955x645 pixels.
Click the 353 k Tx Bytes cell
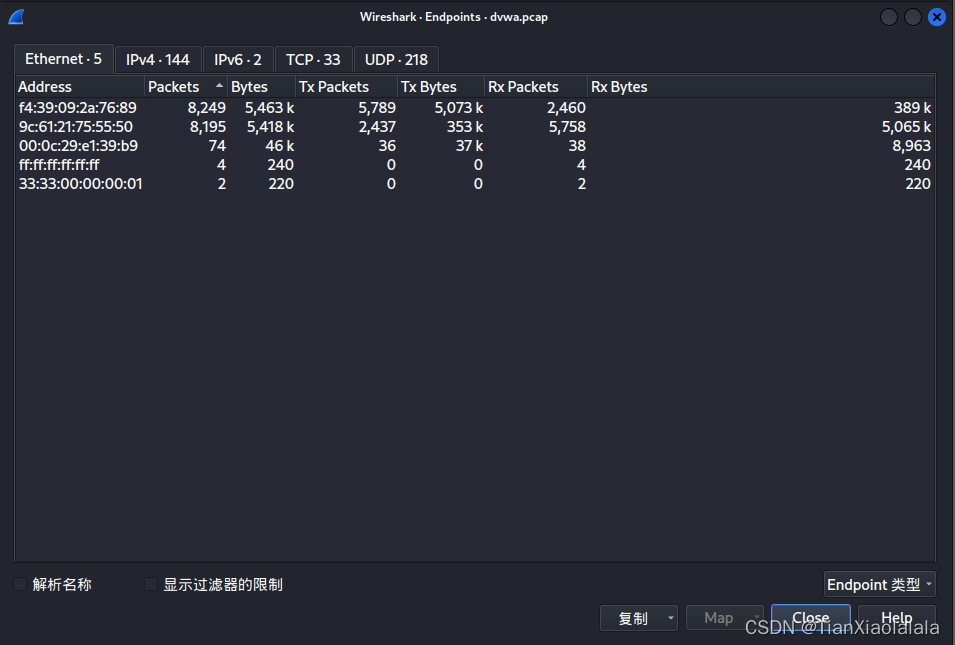(465, 127)
